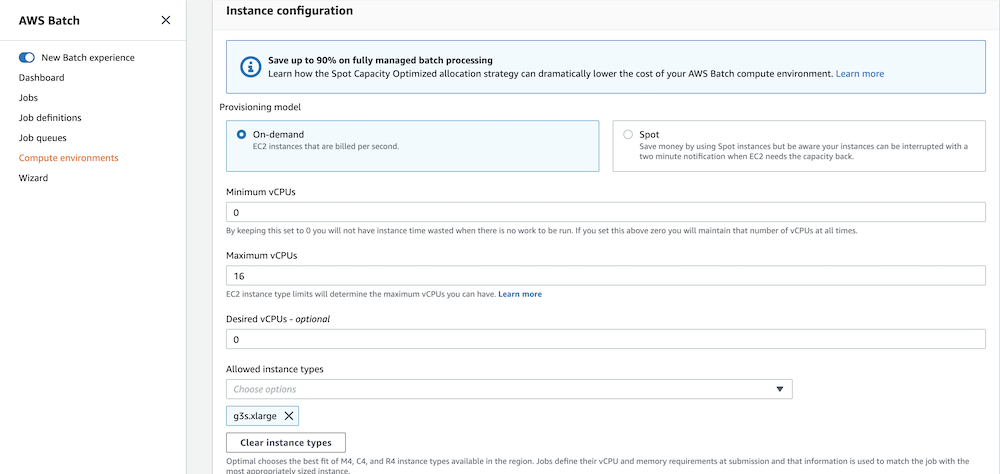Open Job definitions in sidebar
This screenshot has height=474, width=1000.
point(50,118)
